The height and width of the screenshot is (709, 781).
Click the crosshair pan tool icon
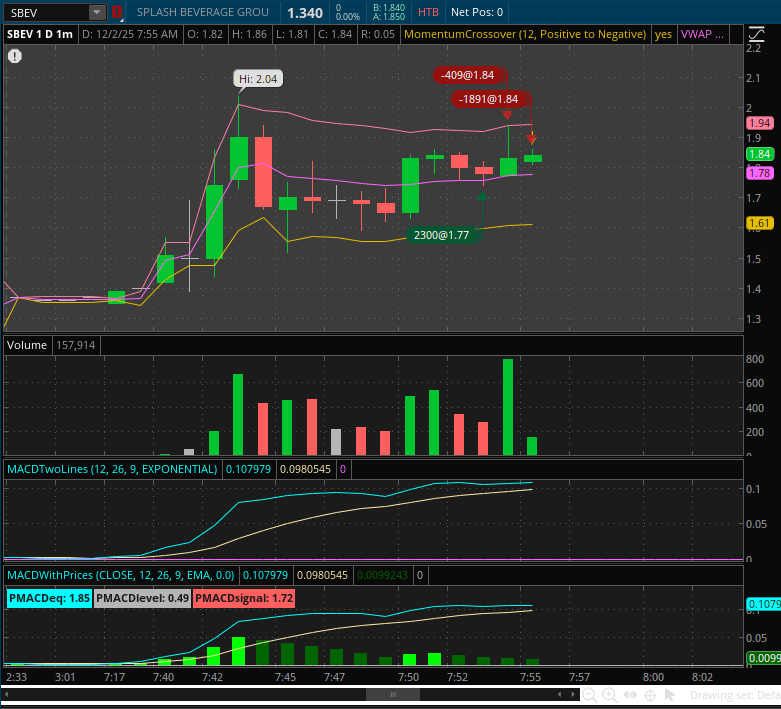pos(650,695)
